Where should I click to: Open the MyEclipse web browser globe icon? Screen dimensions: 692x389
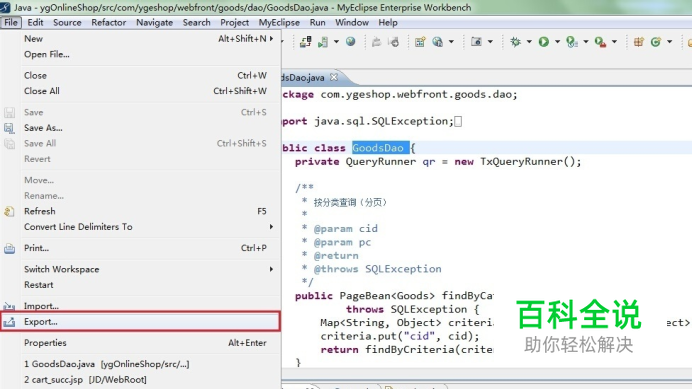tap(351, 42)
